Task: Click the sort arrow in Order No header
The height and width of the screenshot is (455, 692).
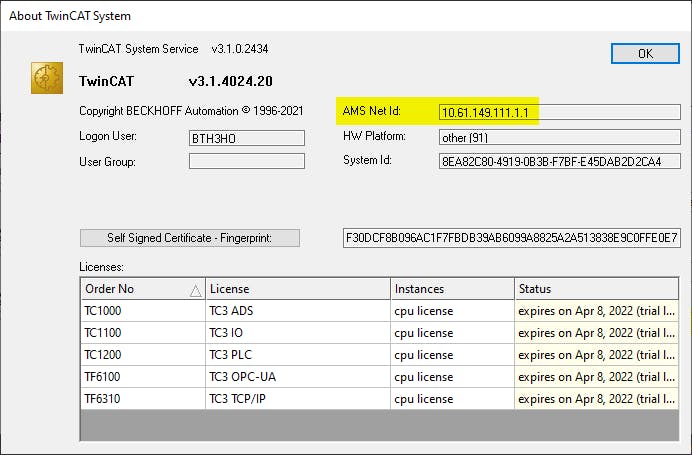Action: click(x=195, y=290)
